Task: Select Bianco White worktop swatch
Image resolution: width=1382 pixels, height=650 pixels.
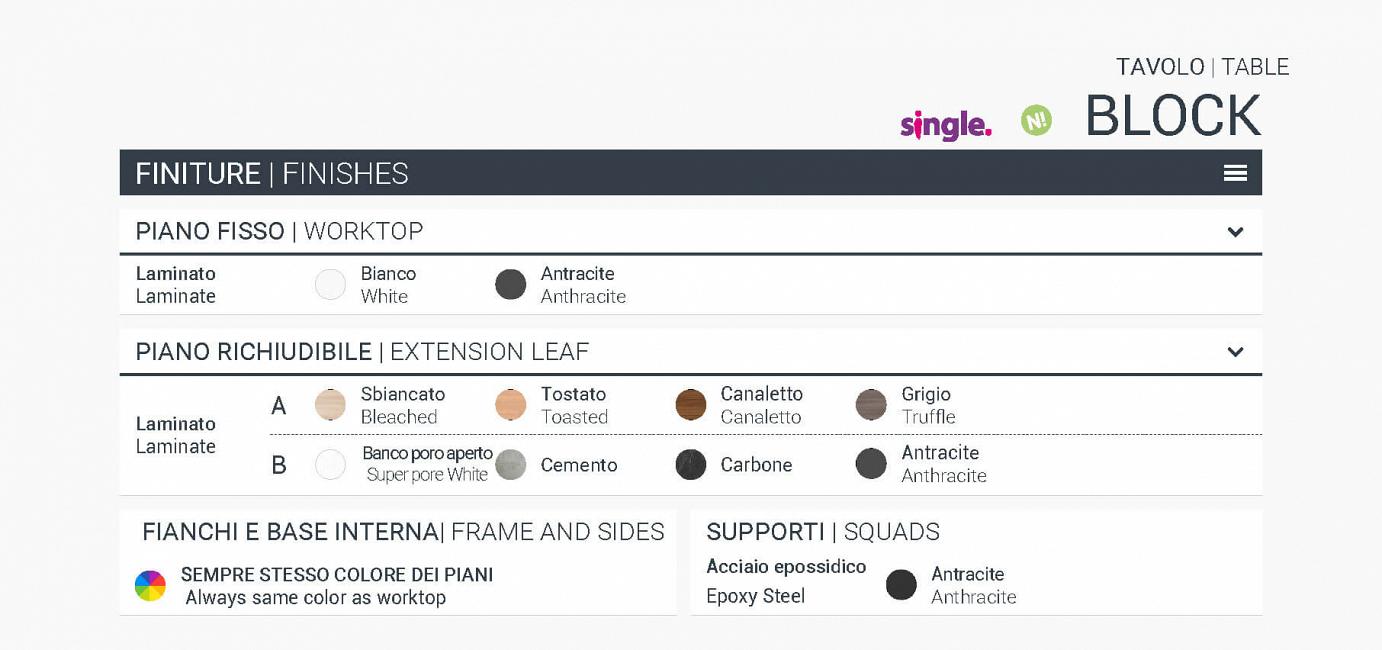Action: click(x=330, y=285)
